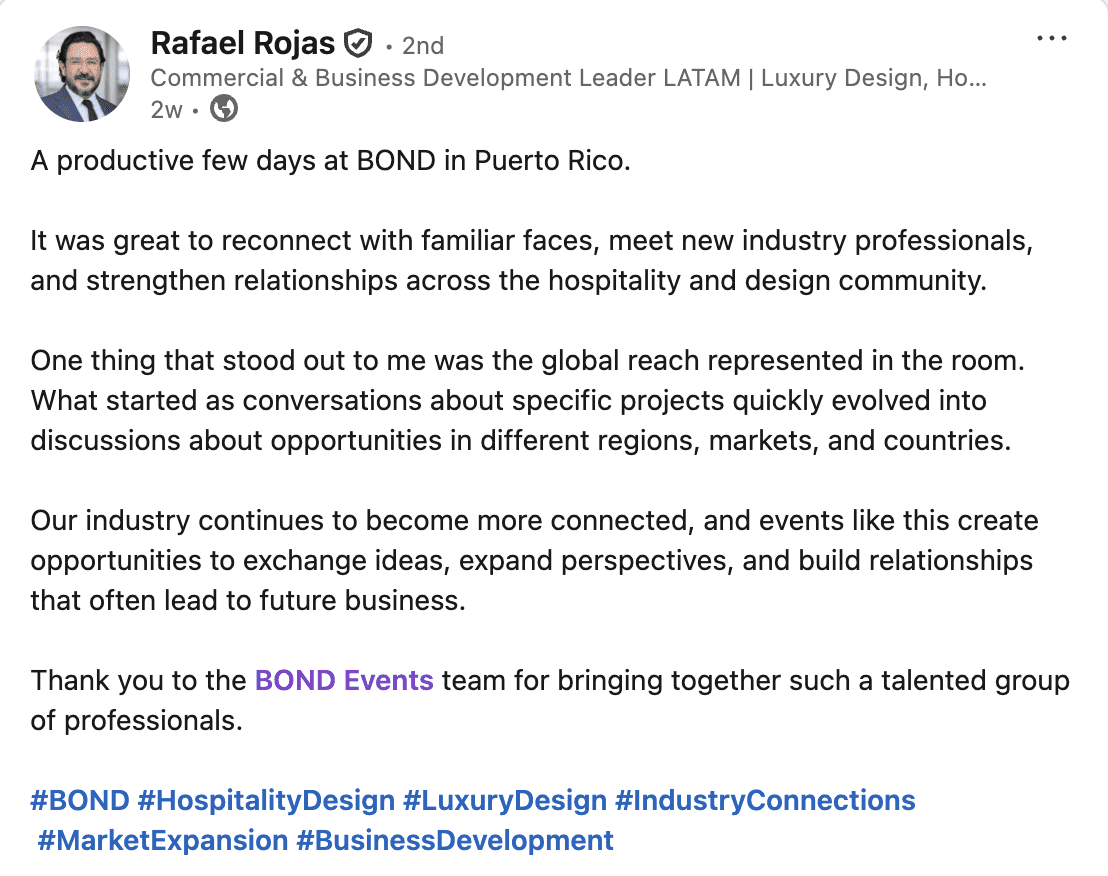
Task: Open Rafael Rojas profile photo
Action: (82, 74)
